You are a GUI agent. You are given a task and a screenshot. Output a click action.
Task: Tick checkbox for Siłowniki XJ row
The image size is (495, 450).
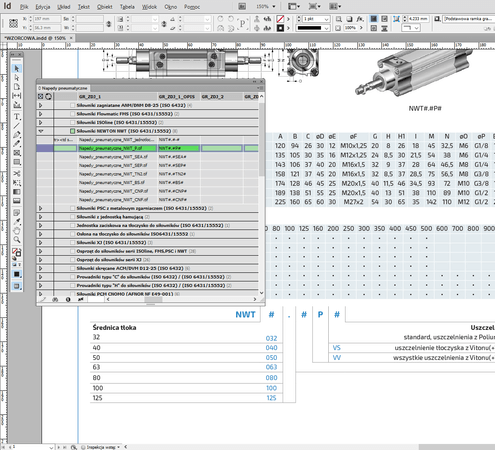click(72, 242)
